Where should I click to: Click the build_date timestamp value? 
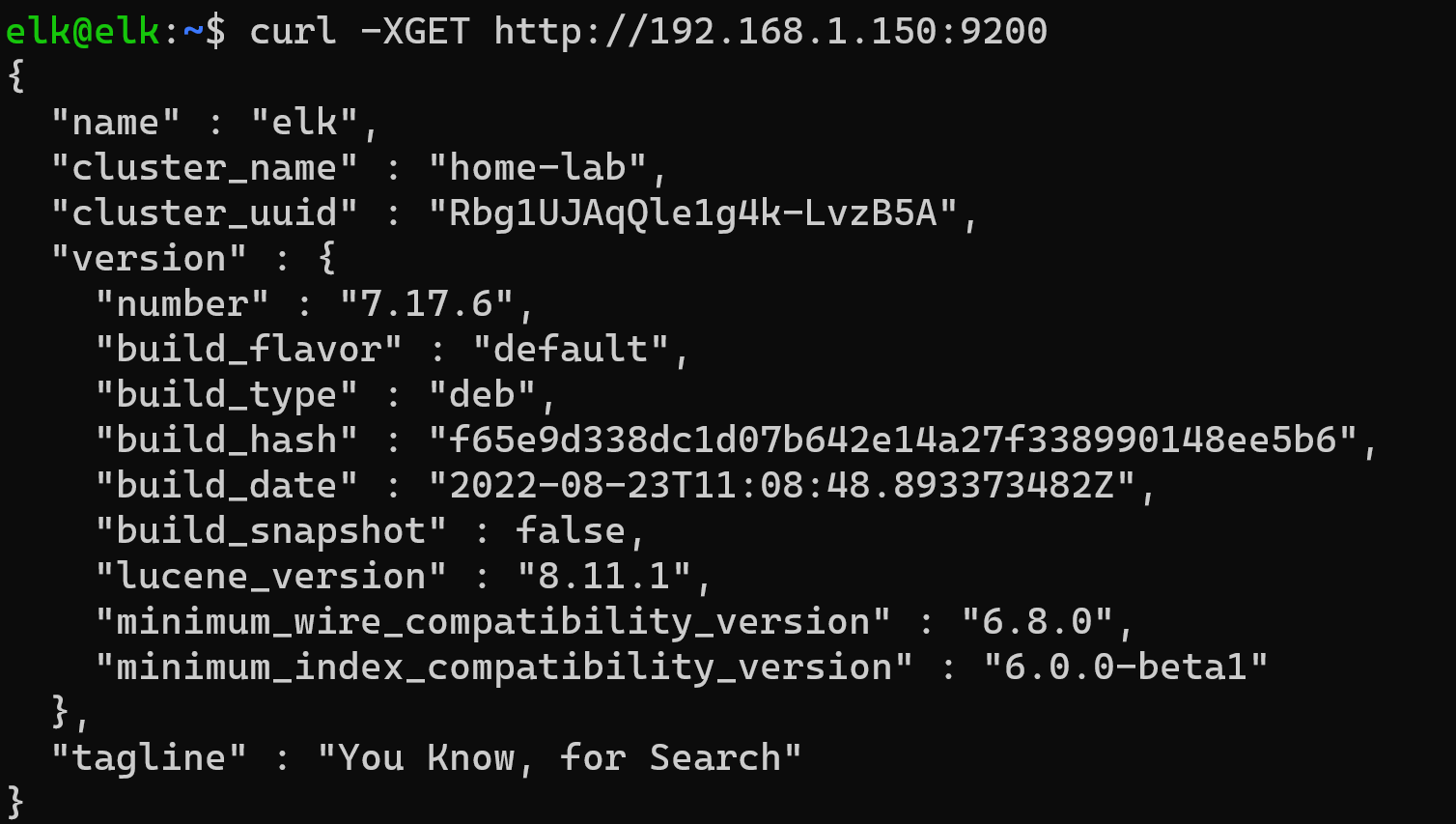(782, 486)
